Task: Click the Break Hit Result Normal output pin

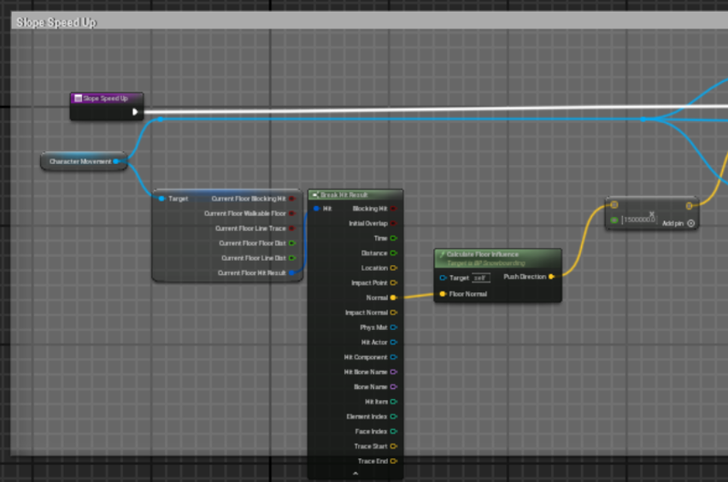Action: [393, 298]
